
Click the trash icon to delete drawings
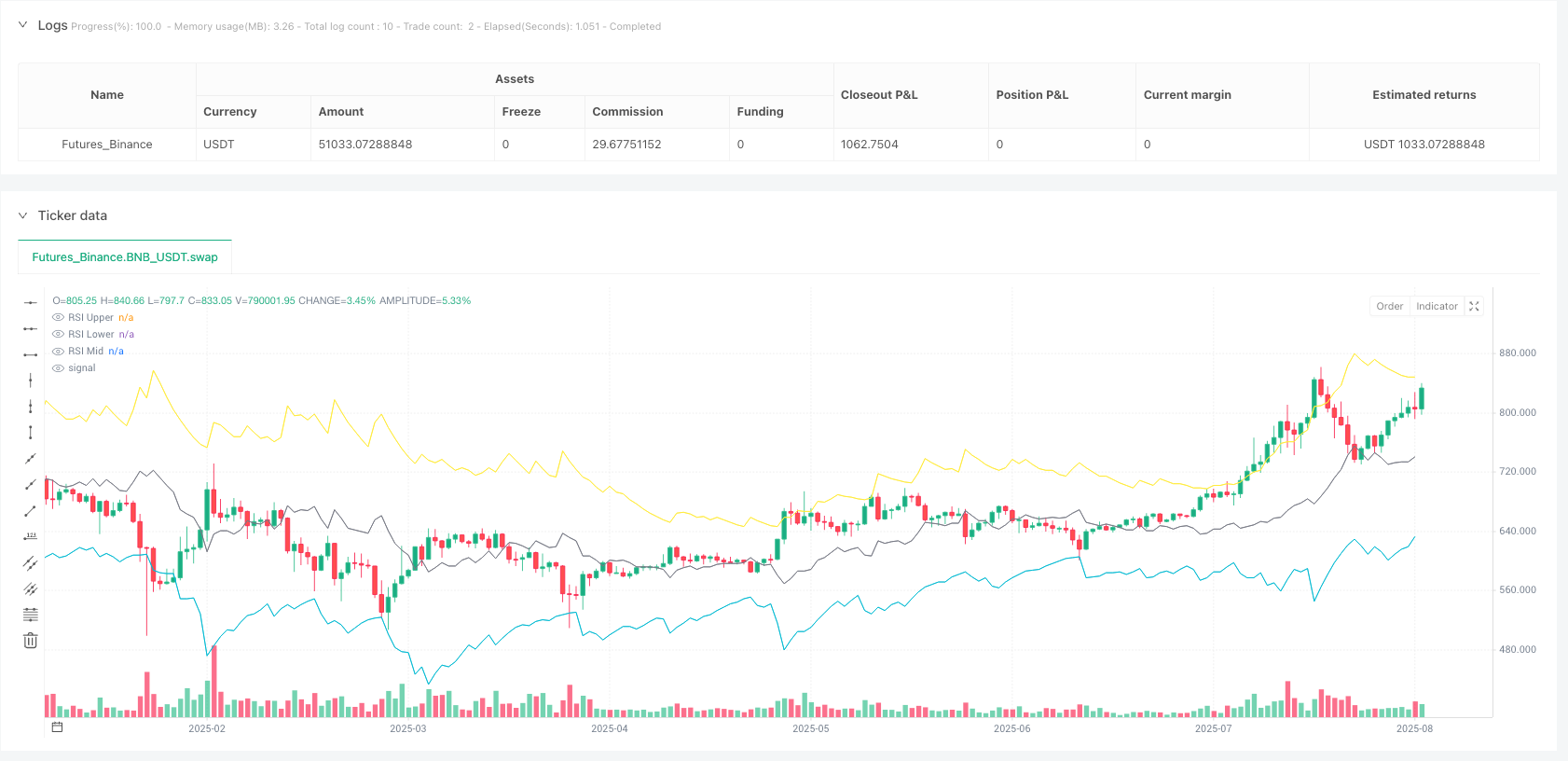(31, 641)
